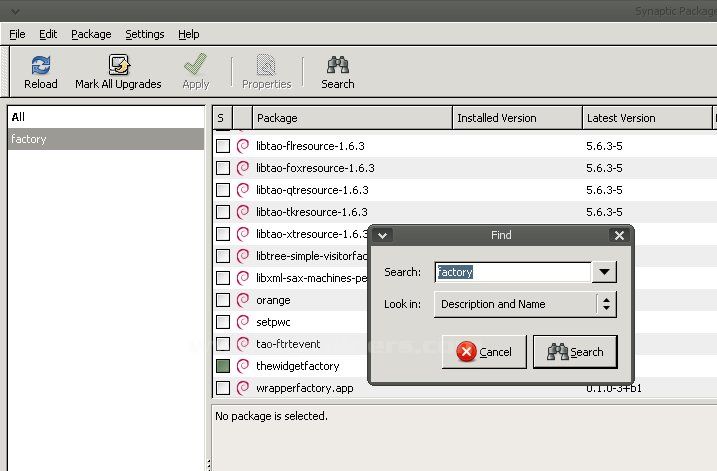Image resolution: width=717 pixels, height=471 pixels.
Task: Mark the libtao-qtresource-1.6.3 status checkbox
Action: (x=223, y=190)
